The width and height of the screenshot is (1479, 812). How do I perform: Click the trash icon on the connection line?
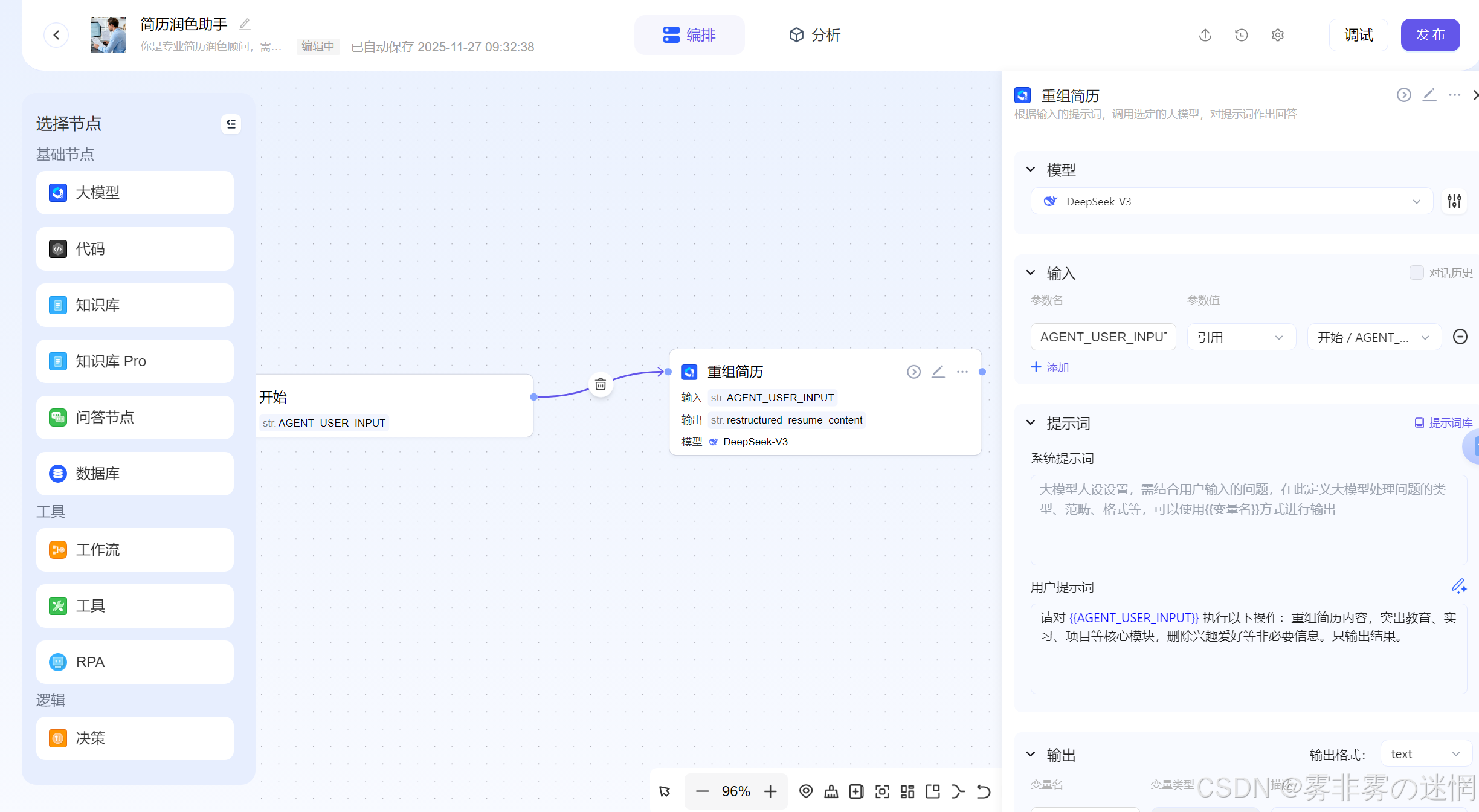pyautogui.click(x=601, y=384)
